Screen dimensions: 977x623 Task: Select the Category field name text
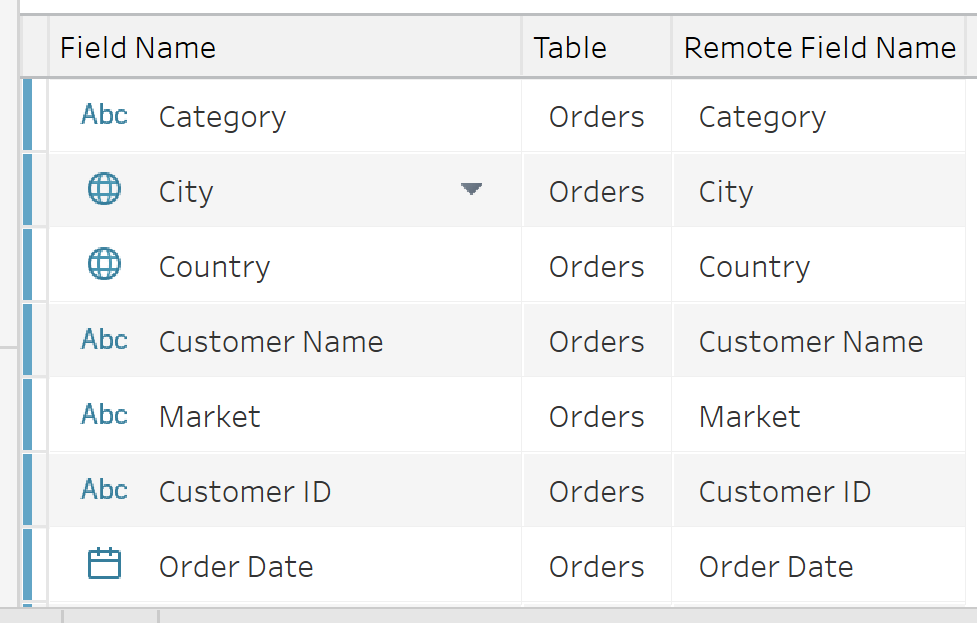[222, 115]
